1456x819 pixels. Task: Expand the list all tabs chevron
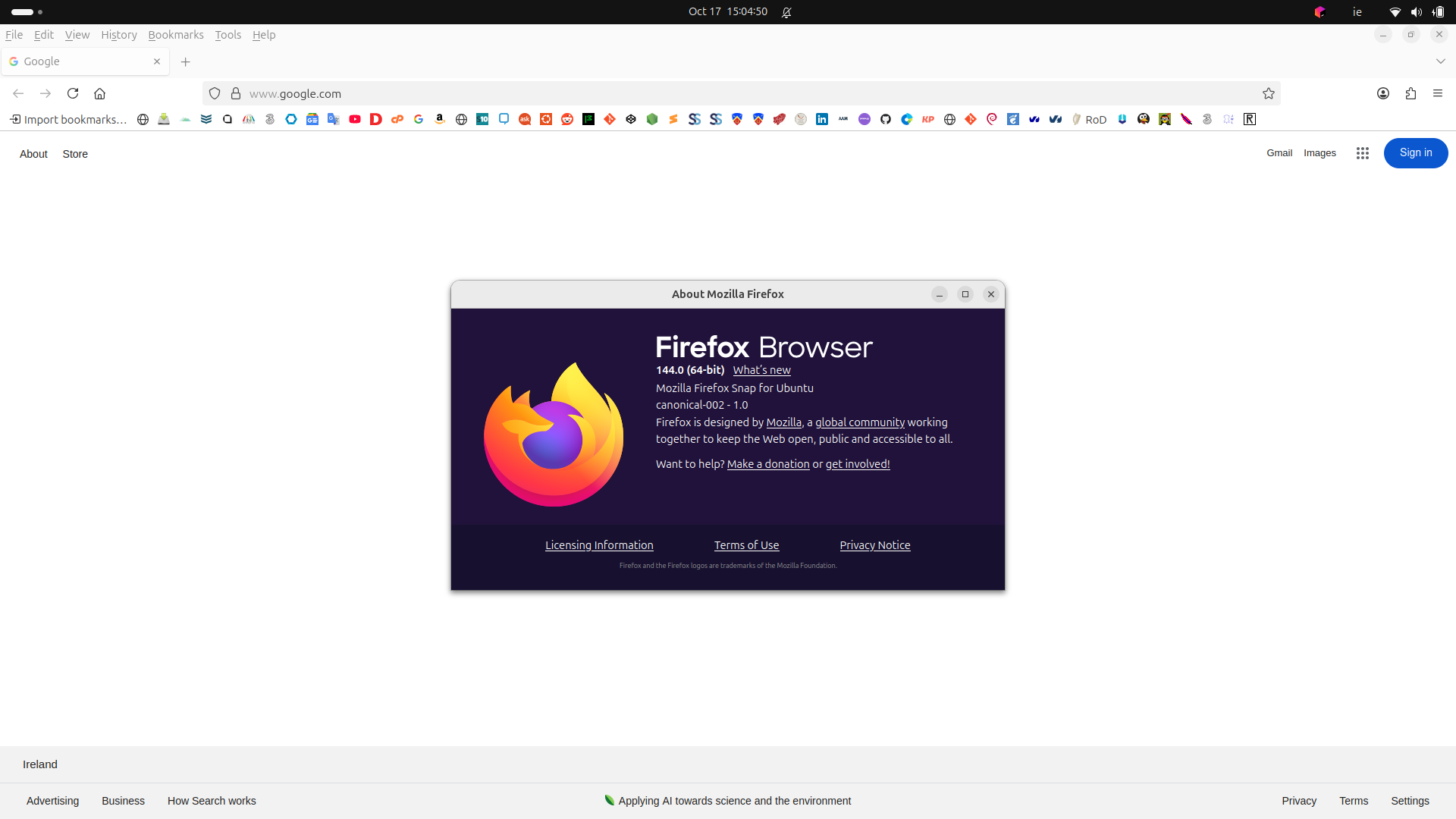pos(1441,61)
